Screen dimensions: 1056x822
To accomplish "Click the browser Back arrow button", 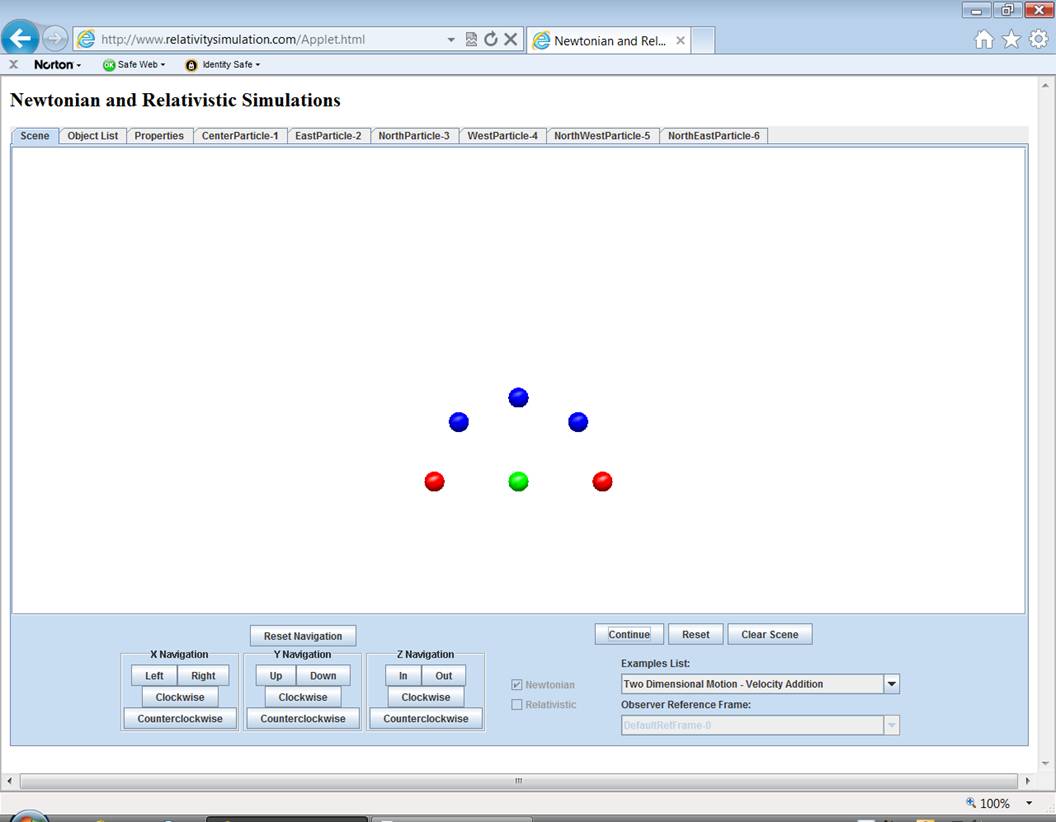I will [x=21, y=39].
